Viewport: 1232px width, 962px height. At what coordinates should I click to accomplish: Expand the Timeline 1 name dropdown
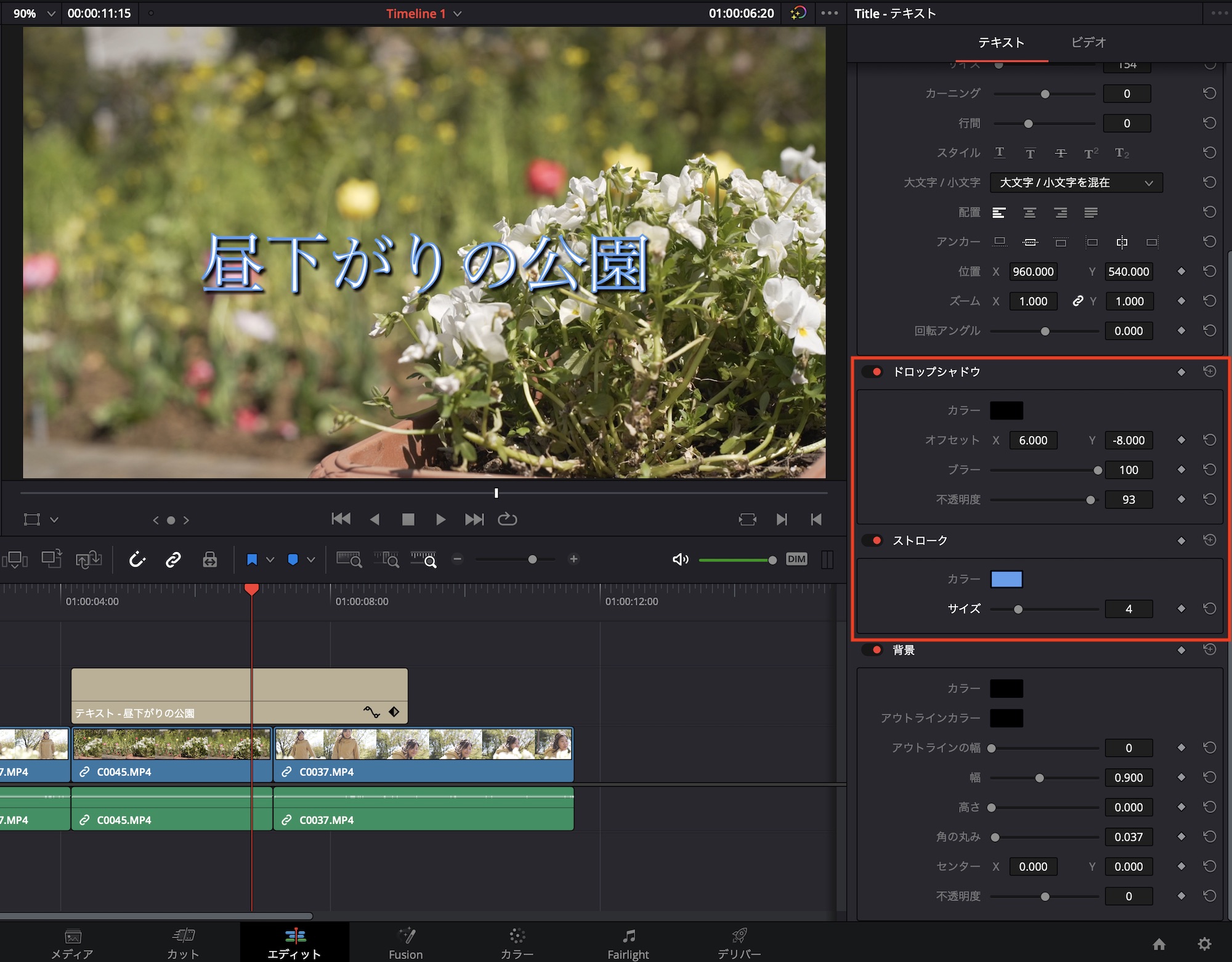(x=457, y=14)
